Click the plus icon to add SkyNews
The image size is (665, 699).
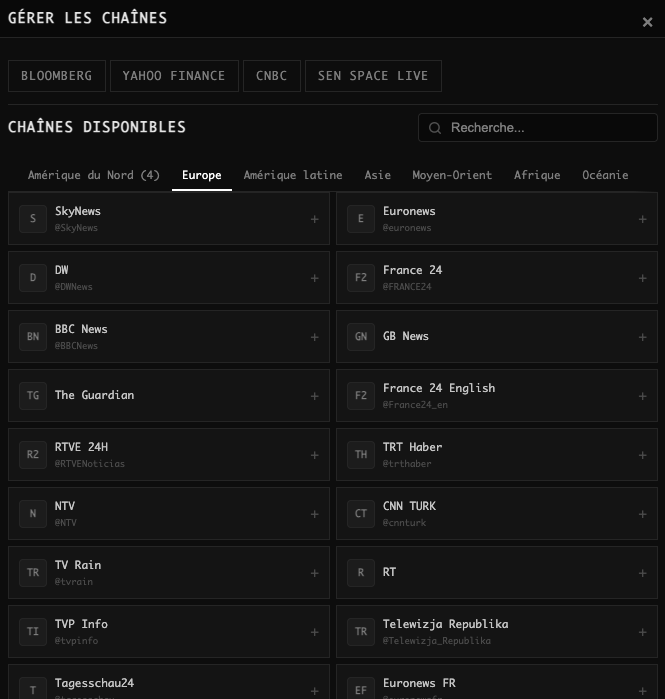(314, 219)
